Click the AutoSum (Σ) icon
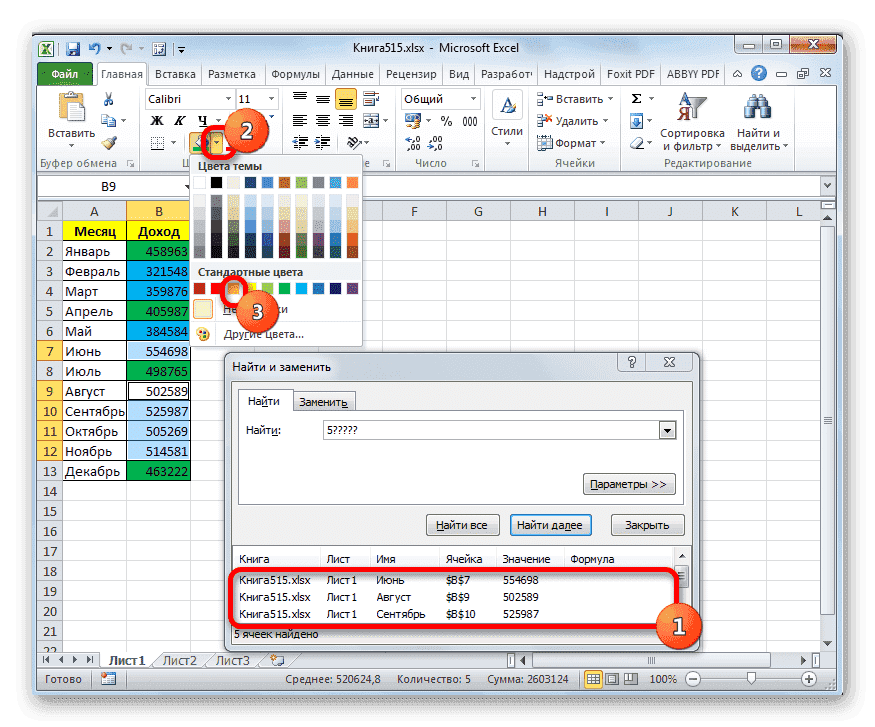The image size is (875, 727). [636, 98]
